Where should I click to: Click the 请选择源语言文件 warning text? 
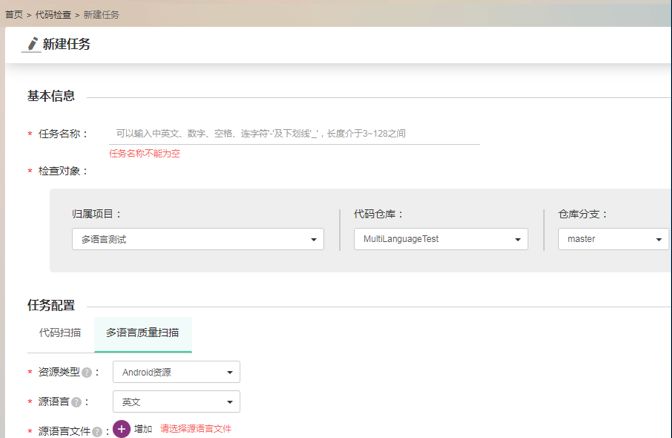pos(196,429)
